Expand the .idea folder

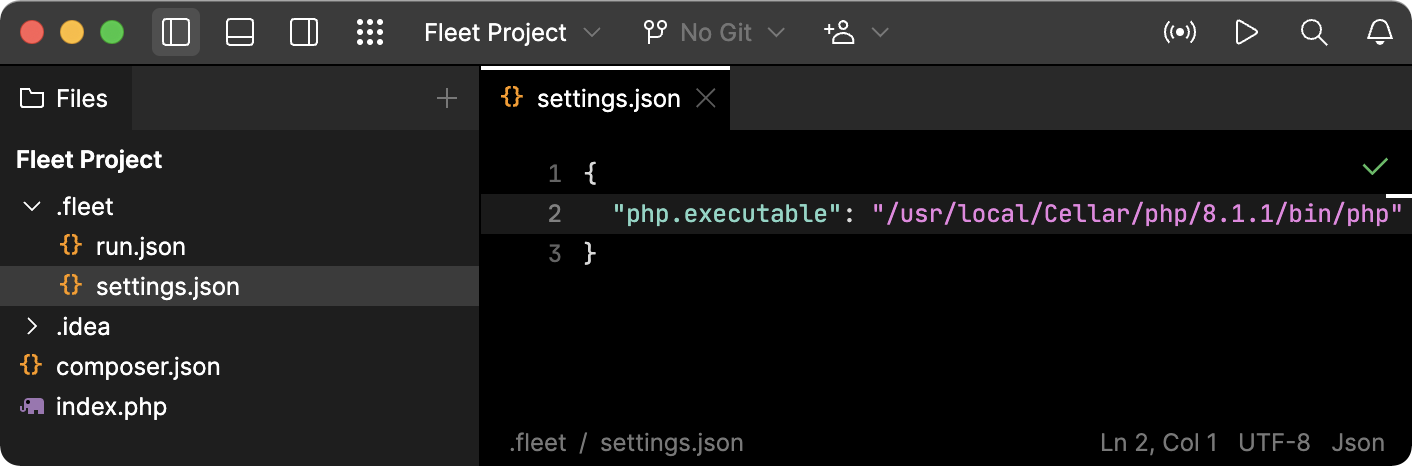coord(31,327)
